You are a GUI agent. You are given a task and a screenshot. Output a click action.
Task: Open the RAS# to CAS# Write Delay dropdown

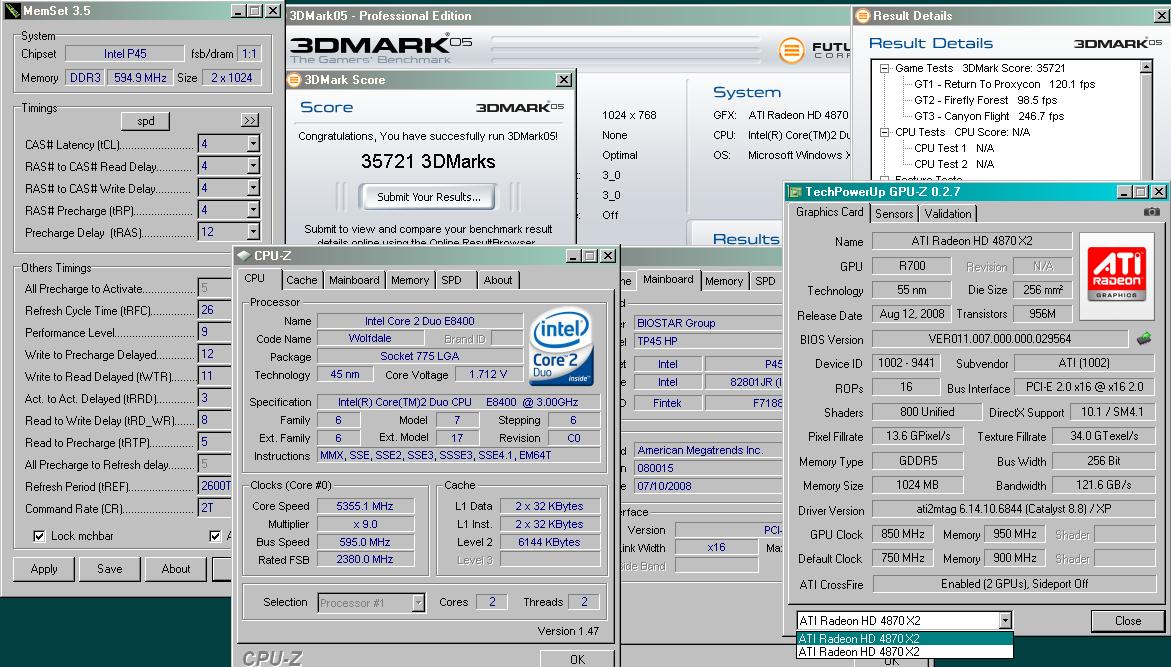tap(253, 187)
